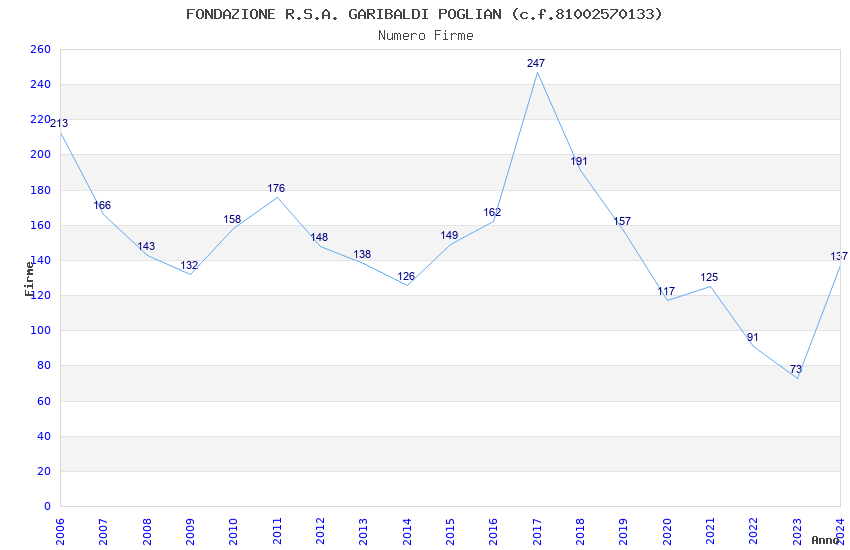Click x-axis year 2008
850x550 pixels.
pos(146,532)
